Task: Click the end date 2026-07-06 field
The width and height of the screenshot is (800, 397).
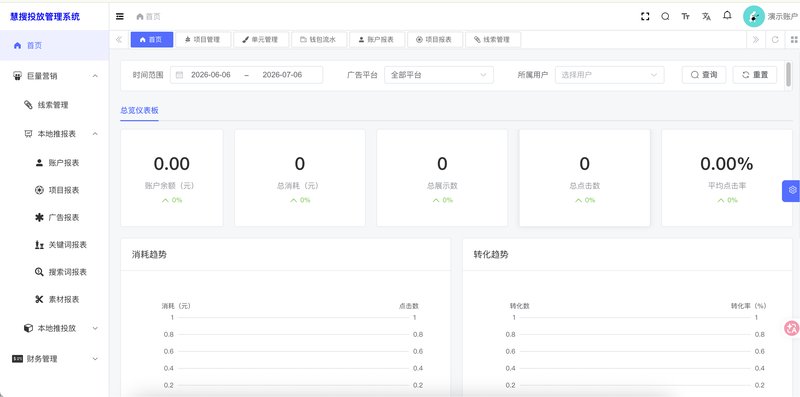Action: pos(282,75)
